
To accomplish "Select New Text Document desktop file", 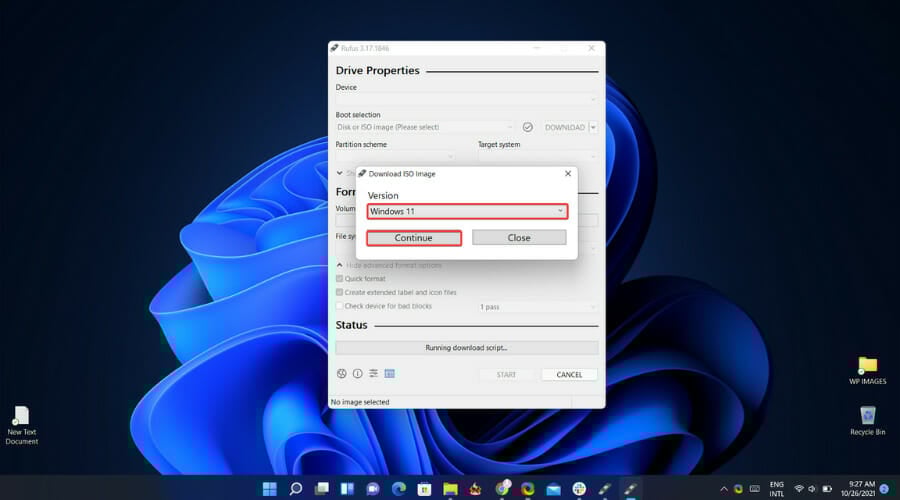I will pos(22,425).
